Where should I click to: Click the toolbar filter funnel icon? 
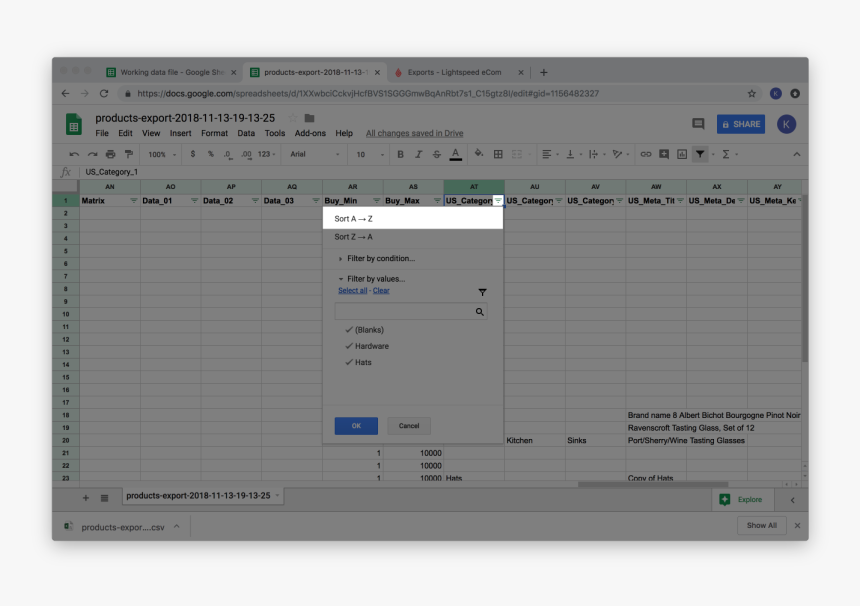pos(700,154)
